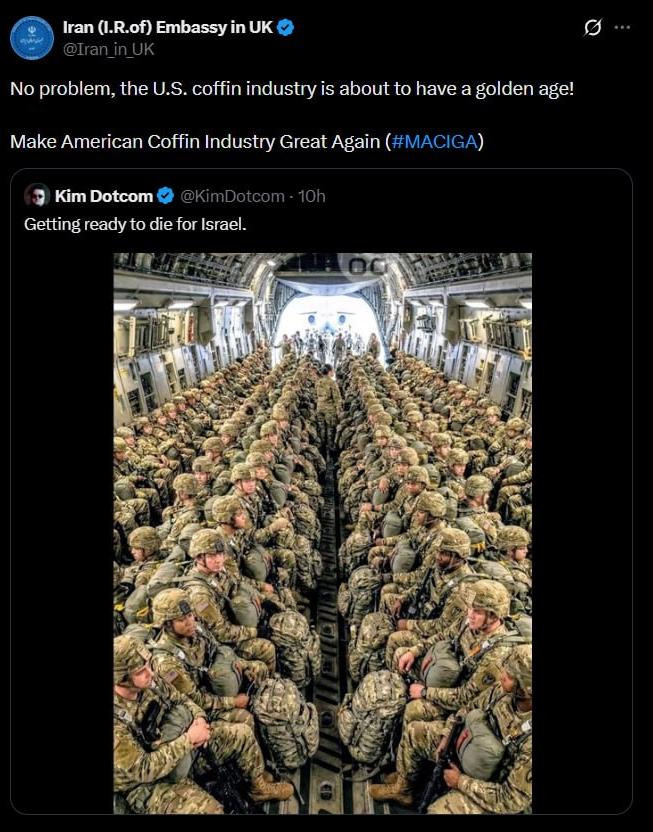653x832 pixels.
Task: Go to the @KimDotcom handle
Action: pos(232,196)
